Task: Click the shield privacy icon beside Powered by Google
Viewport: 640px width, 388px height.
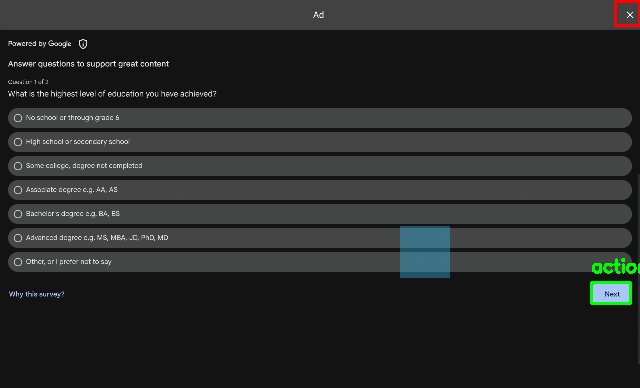Action: 83,44
